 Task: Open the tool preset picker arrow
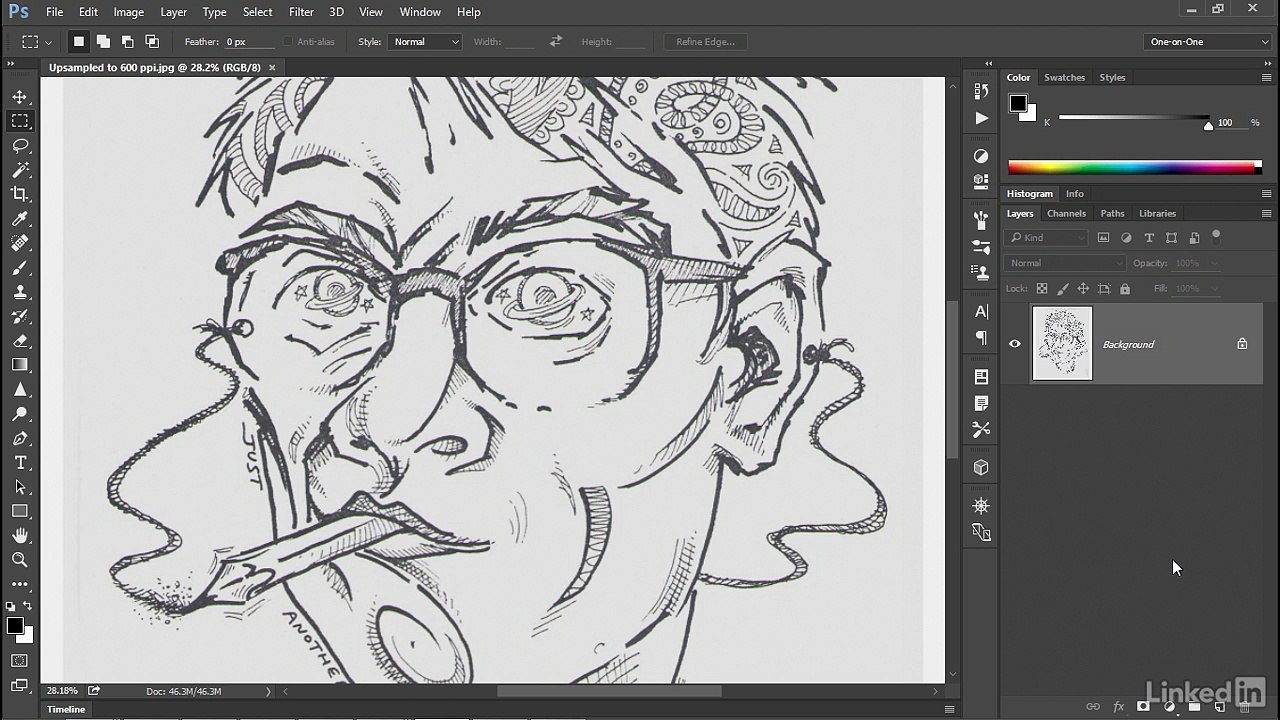click(x=47, y=42)
